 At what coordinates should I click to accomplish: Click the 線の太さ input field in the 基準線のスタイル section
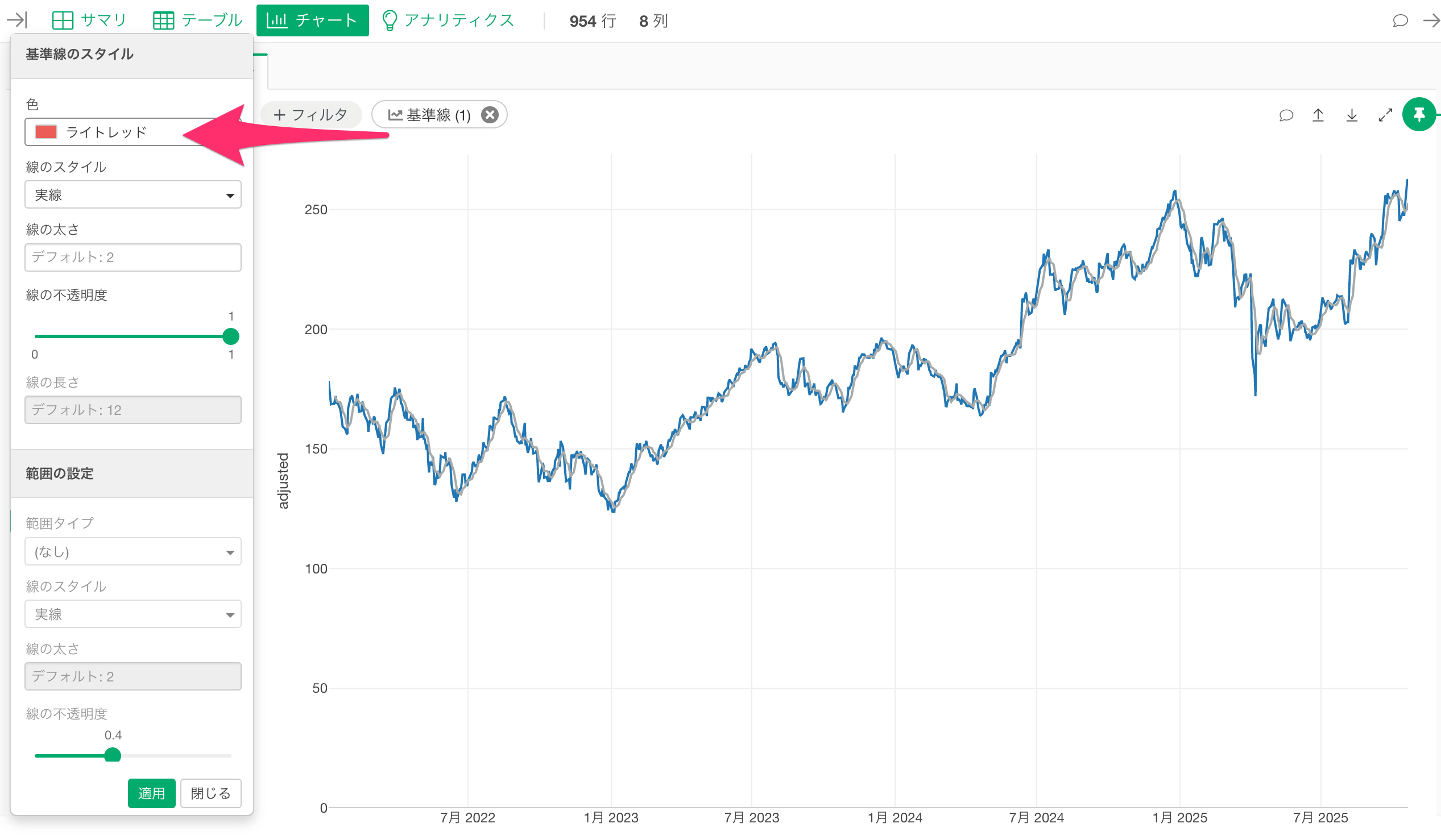pyautogui.click(x=132, y=257)
